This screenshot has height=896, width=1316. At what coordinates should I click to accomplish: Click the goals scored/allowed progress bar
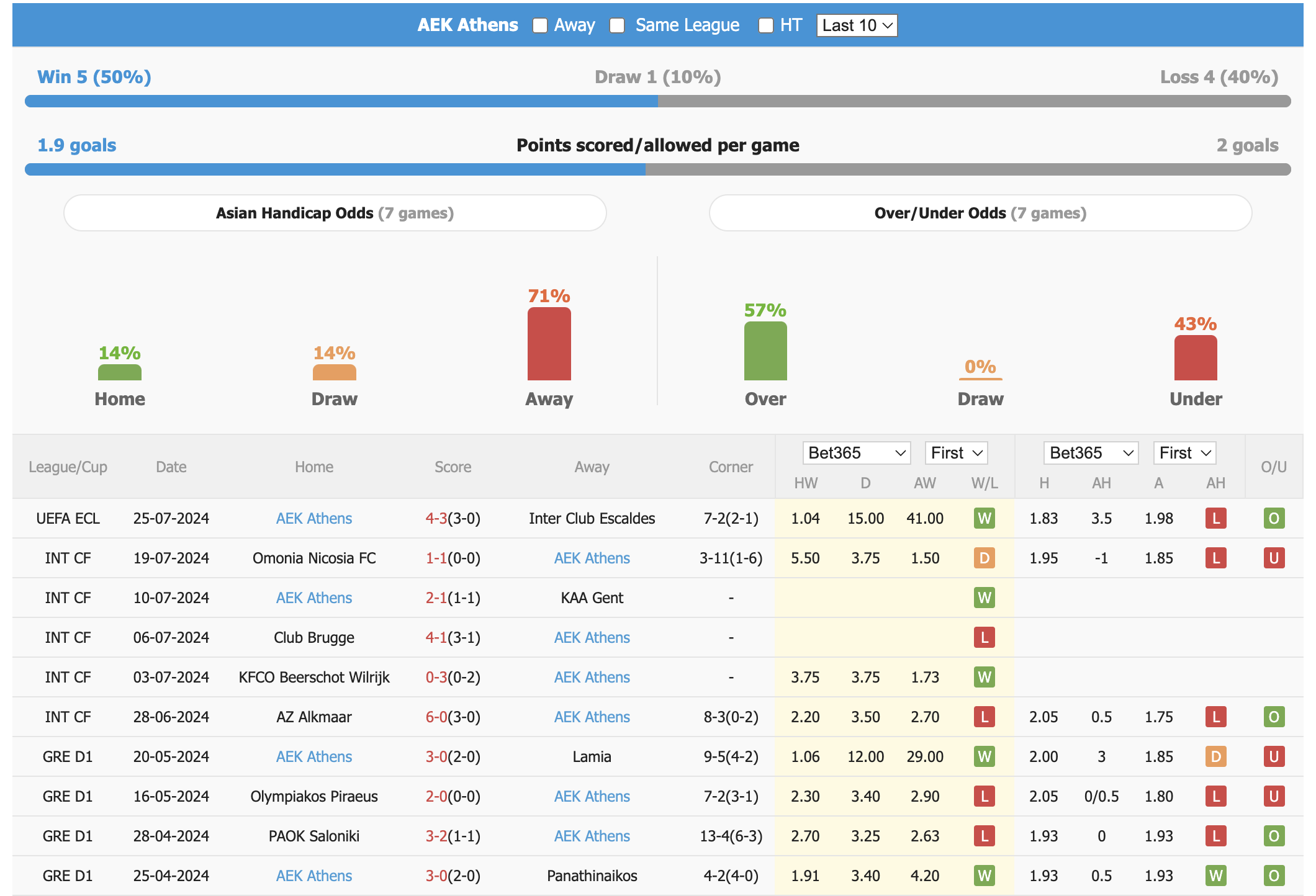tap(658, 169)
